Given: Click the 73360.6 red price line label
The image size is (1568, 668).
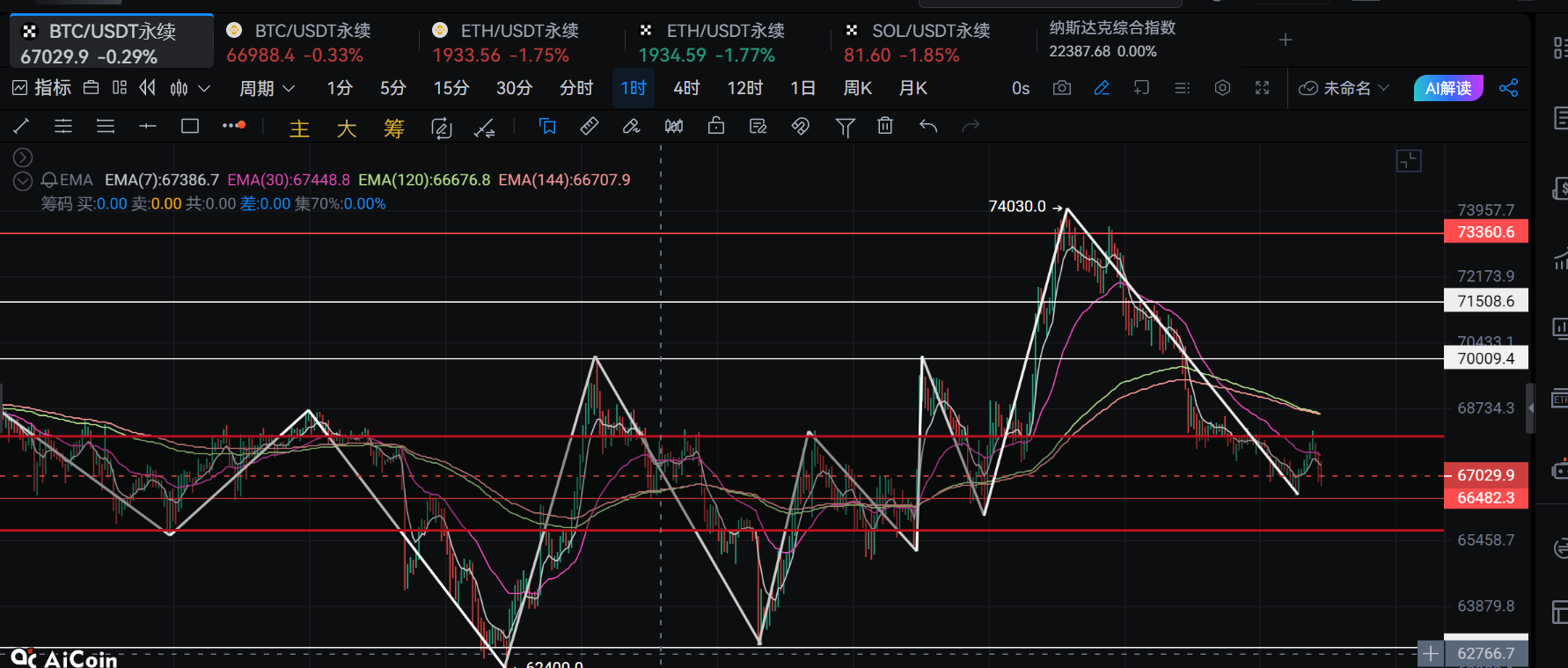Looking at the screenshot, I should tap(1485, 232).
